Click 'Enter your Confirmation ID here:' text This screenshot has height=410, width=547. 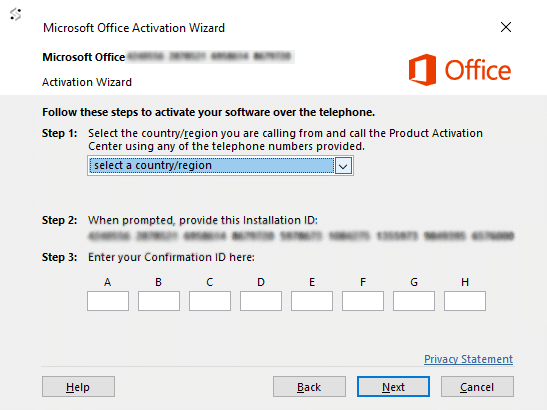point(171,257)
